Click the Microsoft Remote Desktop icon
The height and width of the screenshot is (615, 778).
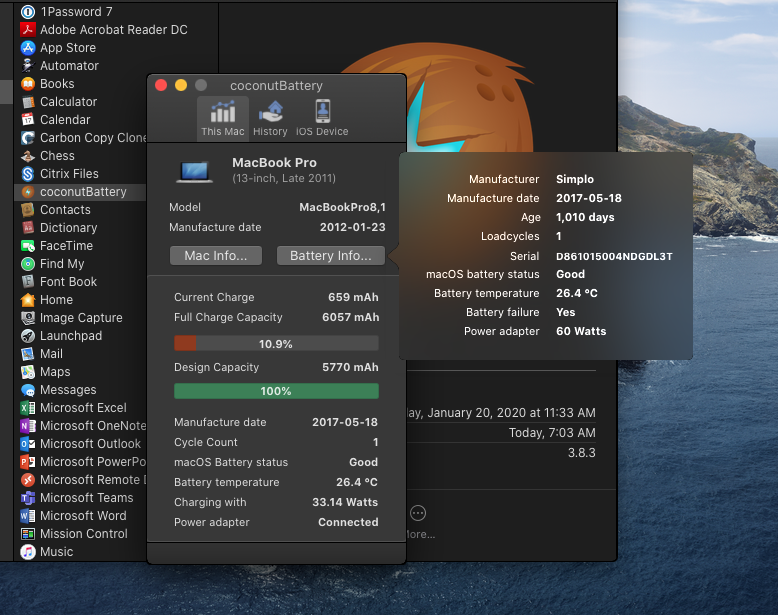pyautogui.click(x=28, y=479)
